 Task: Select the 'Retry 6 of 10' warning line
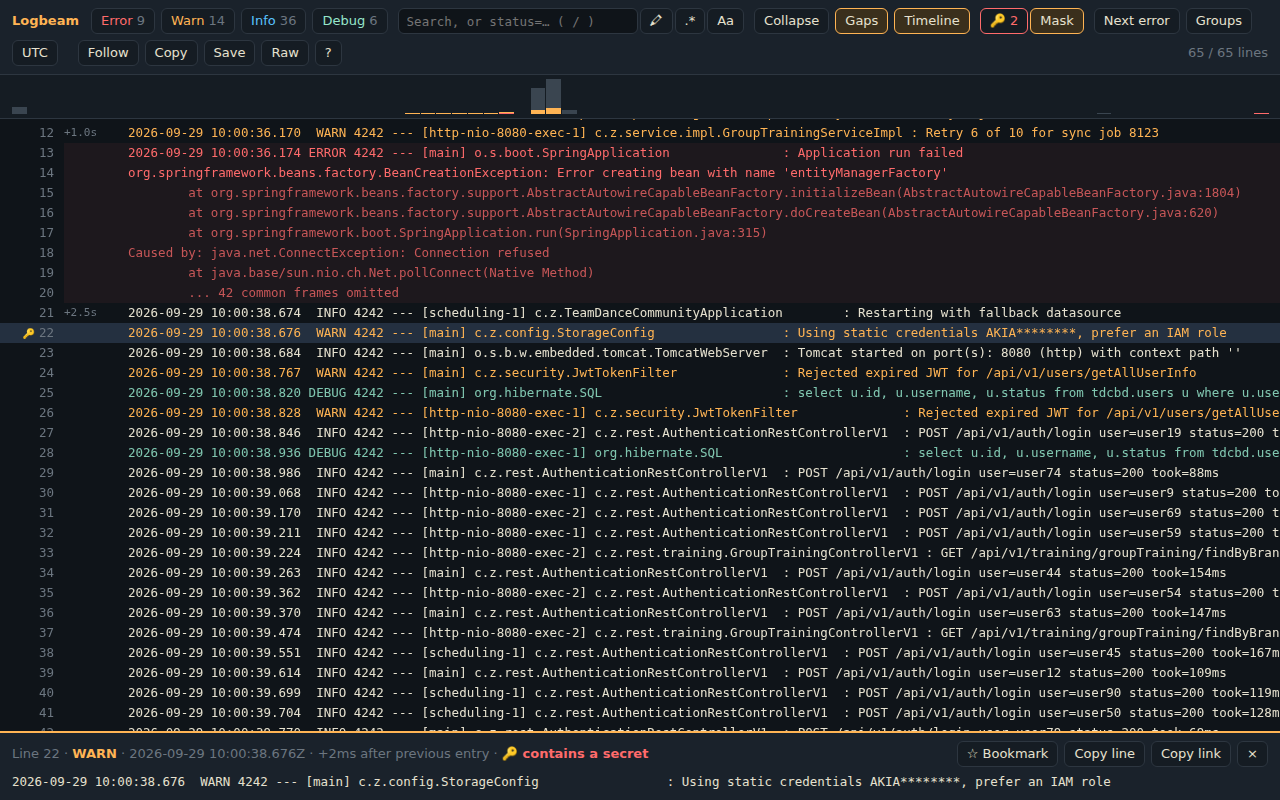point(640,133)
